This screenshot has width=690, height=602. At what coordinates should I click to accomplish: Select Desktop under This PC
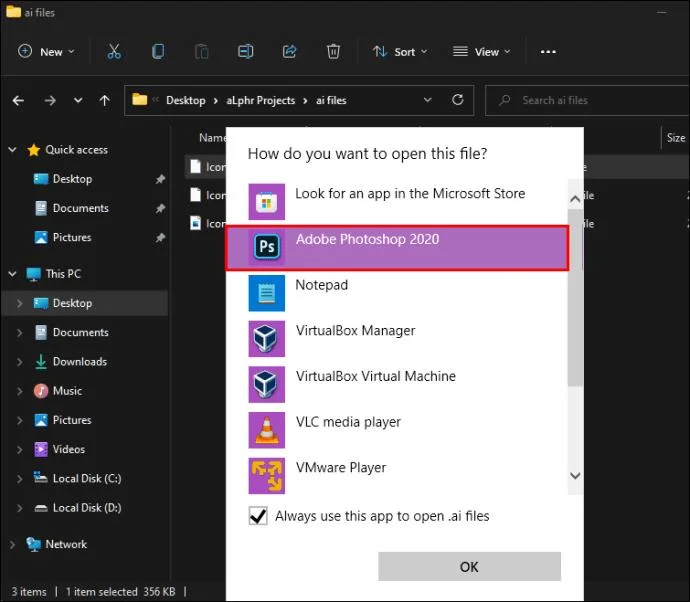[85, 303]
